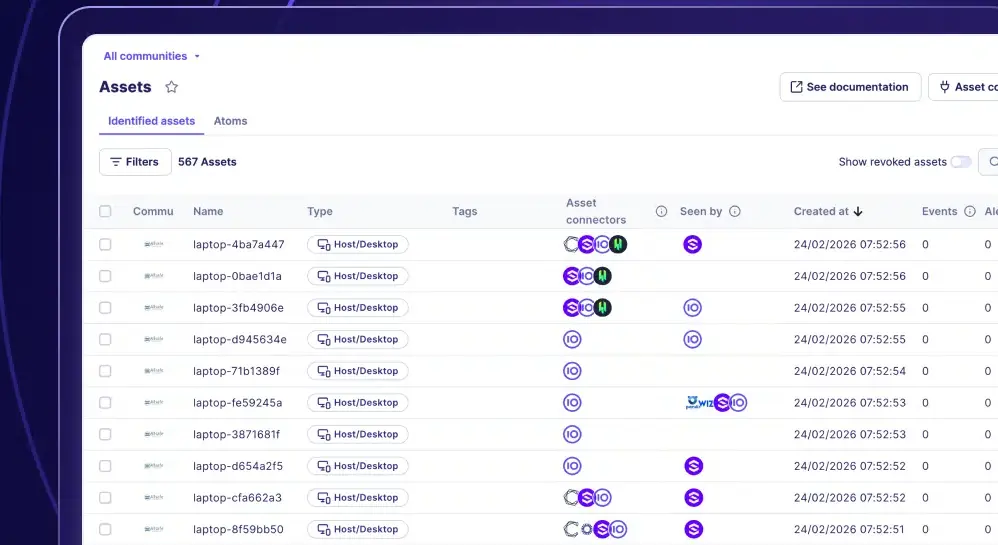
Task: Sort by Created at arrow
Action: point(858,211)
